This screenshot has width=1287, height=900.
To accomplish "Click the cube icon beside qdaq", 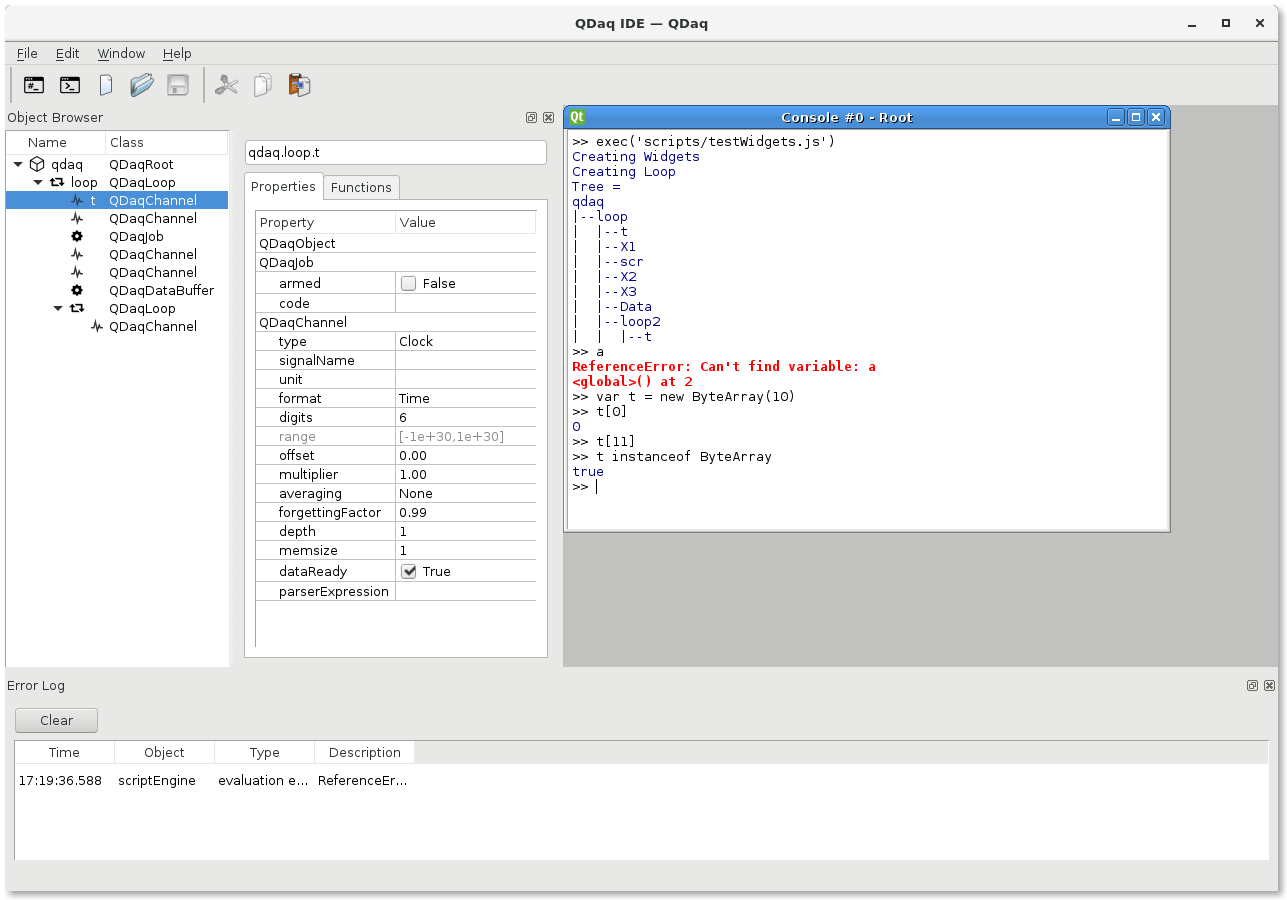I will [x=37, y=164].
